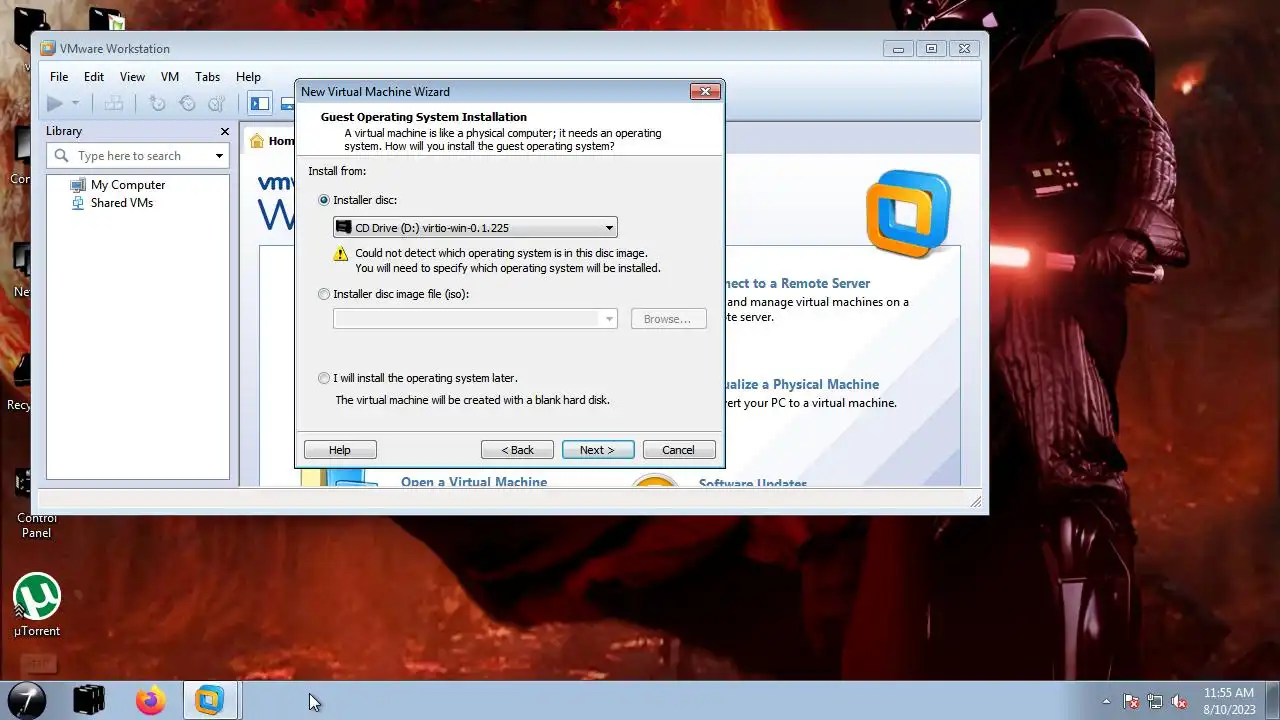Click the Open a Virtual Machine link
The width and height of the screenshot is (1280, 720).
pyautogui.click(x=474, y=482)
